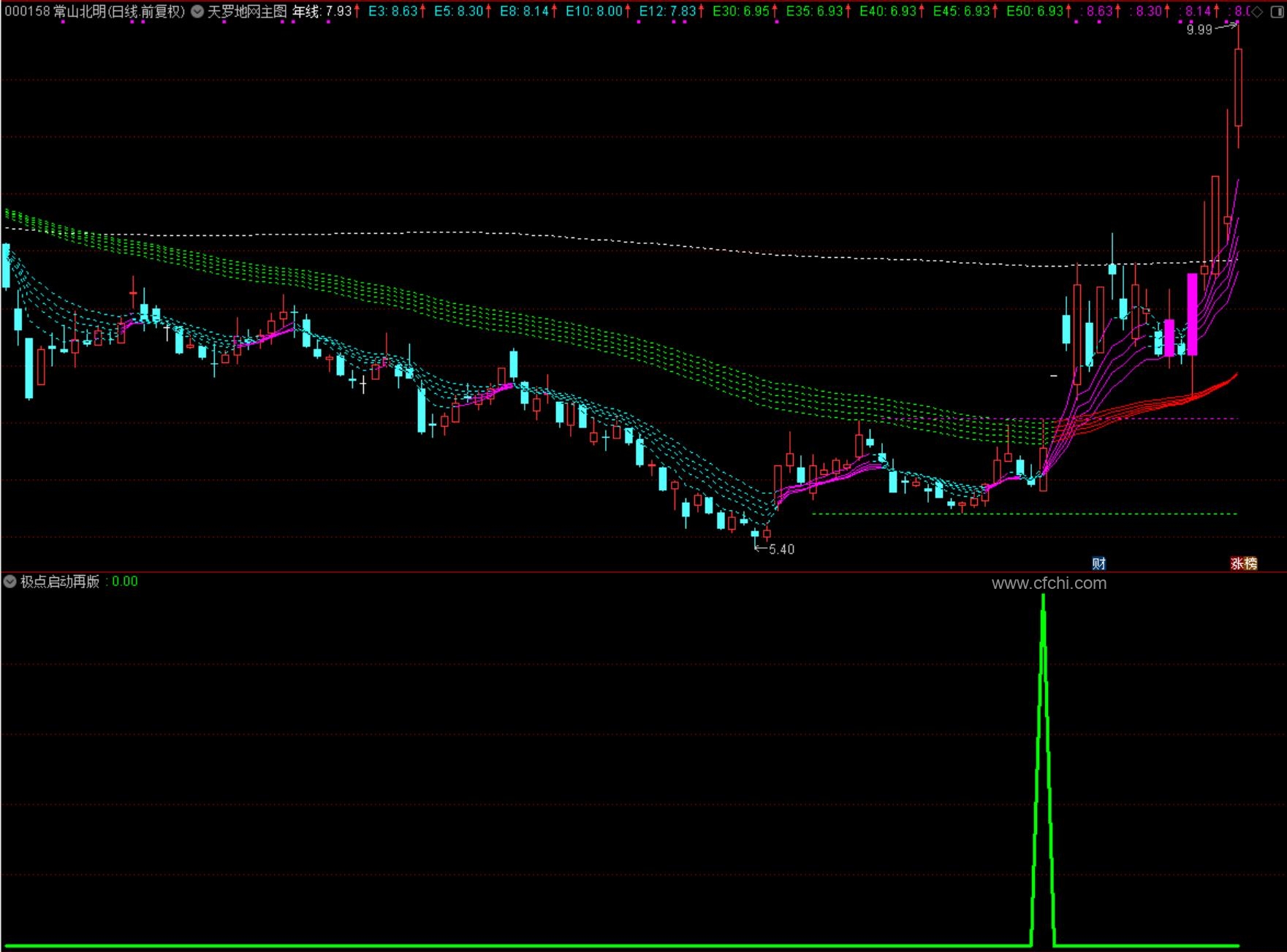The width and height of the screenshot is (1287, 952).
Task: Click the red 涨榜 marker
Action: [x=1244, y=563]
